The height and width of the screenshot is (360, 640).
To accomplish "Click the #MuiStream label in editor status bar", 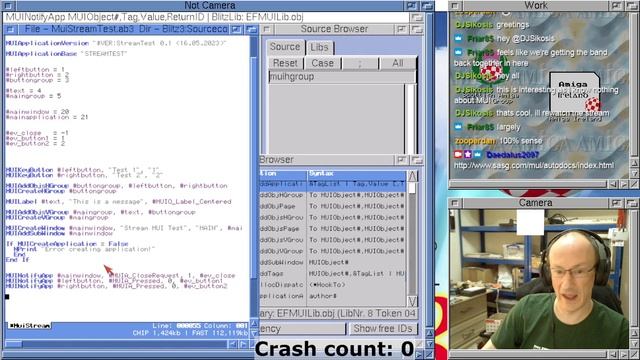I will click(x=29, y=326).
